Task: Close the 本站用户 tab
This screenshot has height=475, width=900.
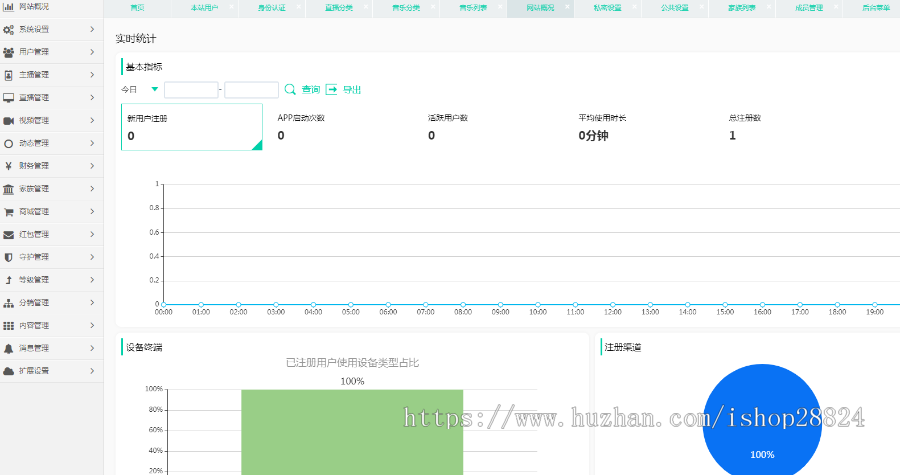Action: pyautogui.click(x=231, y=8)
